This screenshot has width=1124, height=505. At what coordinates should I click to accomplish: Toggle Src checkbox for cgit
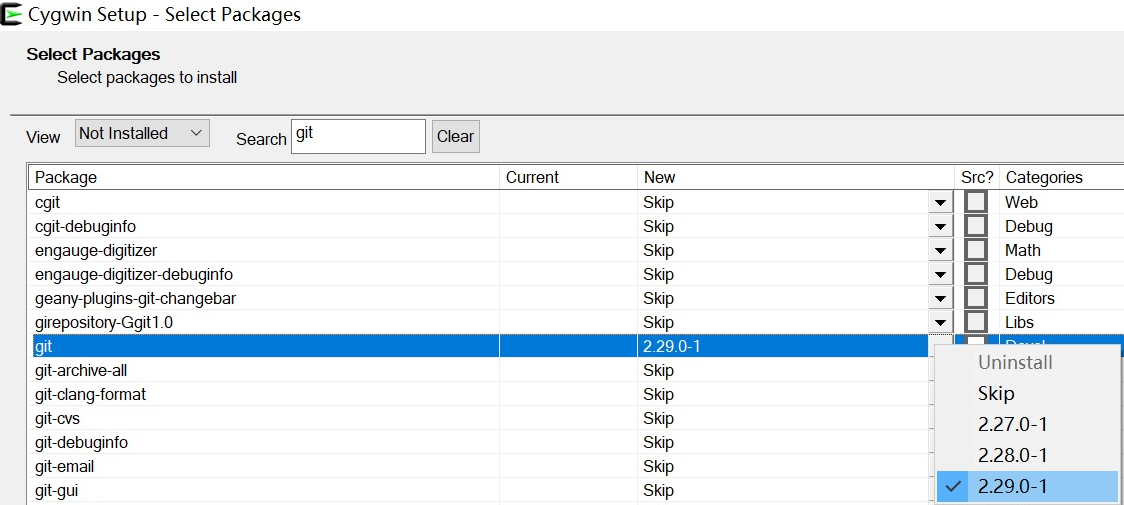[x=976, y=202]
